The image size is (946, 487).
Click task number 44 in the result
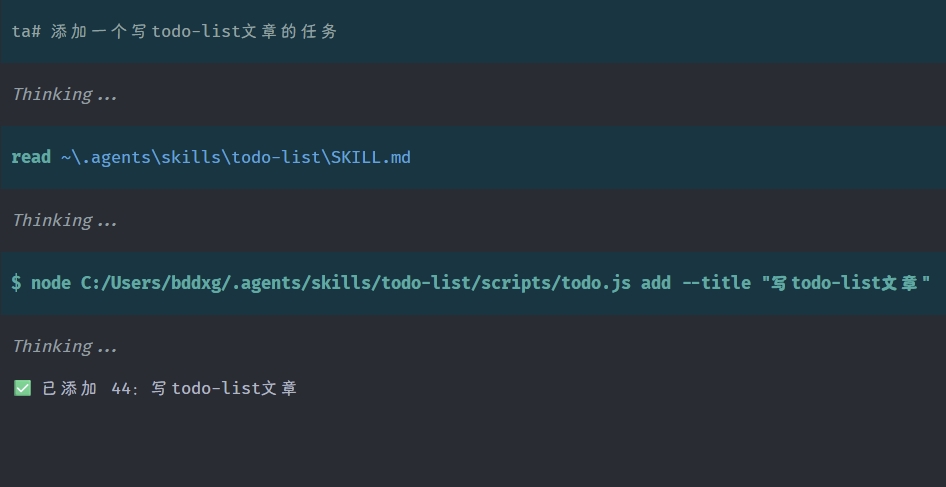pyautogui.click(x=122, y=389)
